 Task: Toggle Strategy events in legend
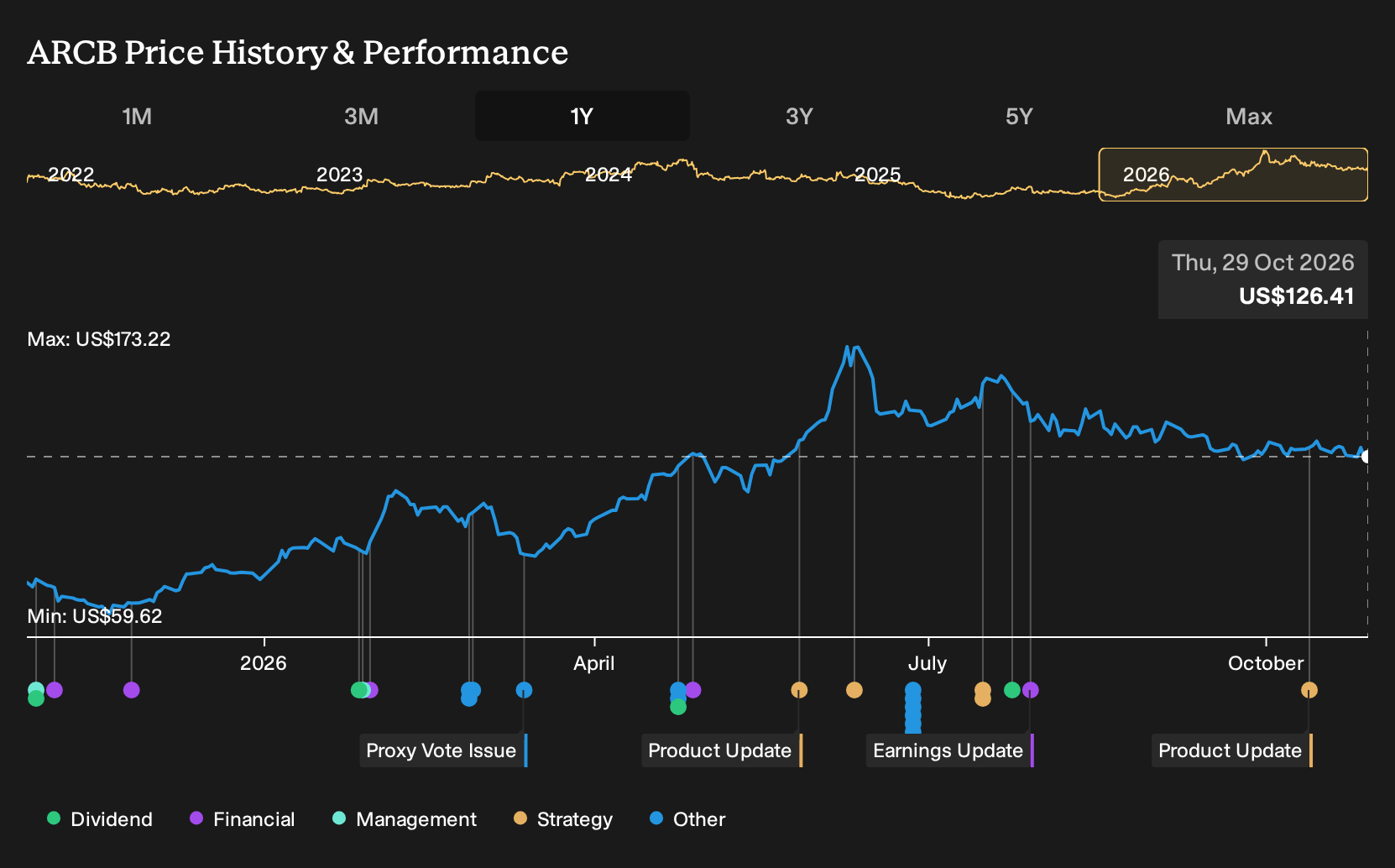[563, 819]
